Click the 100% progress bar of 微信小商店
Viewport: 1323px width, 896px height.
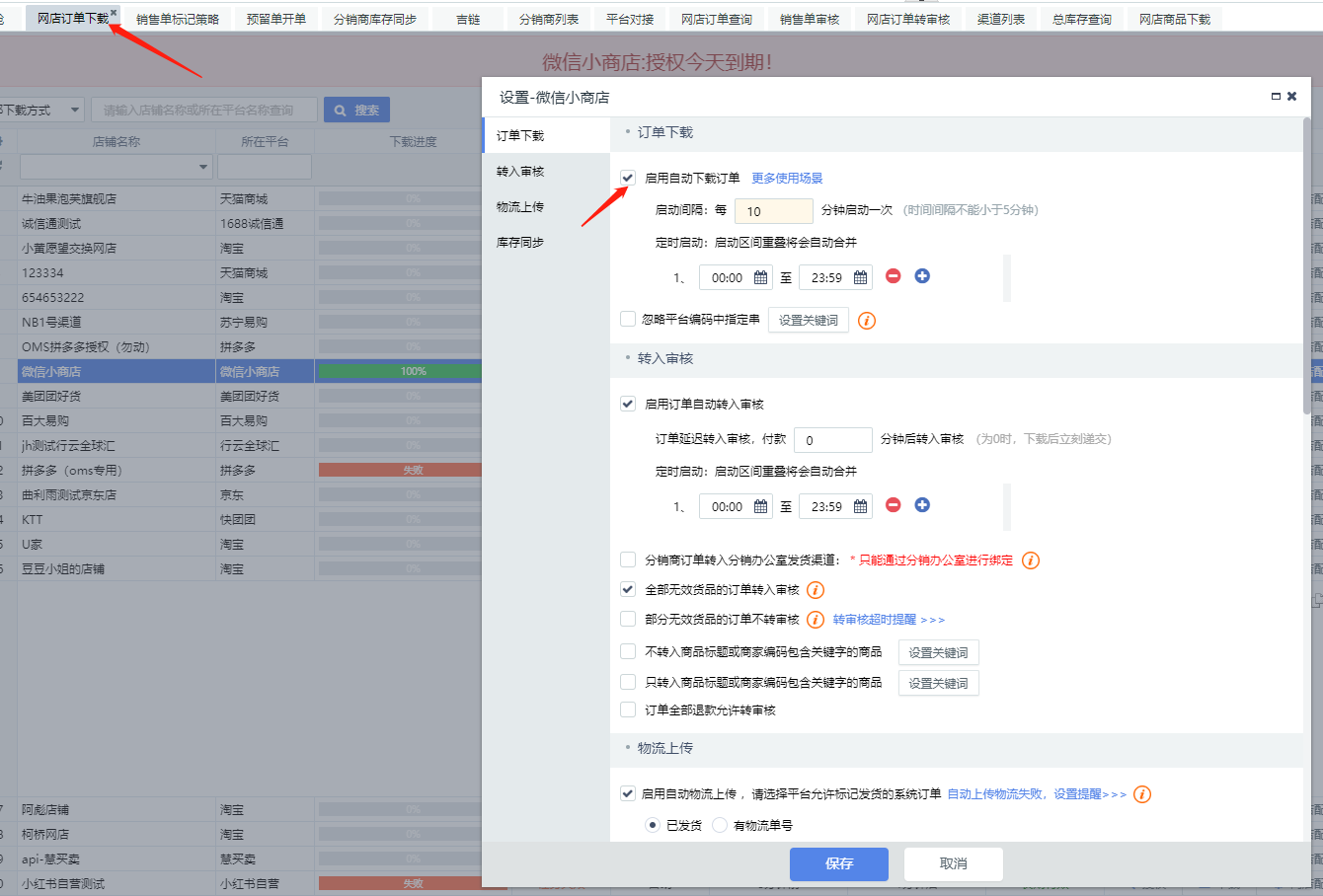[400, 372]
